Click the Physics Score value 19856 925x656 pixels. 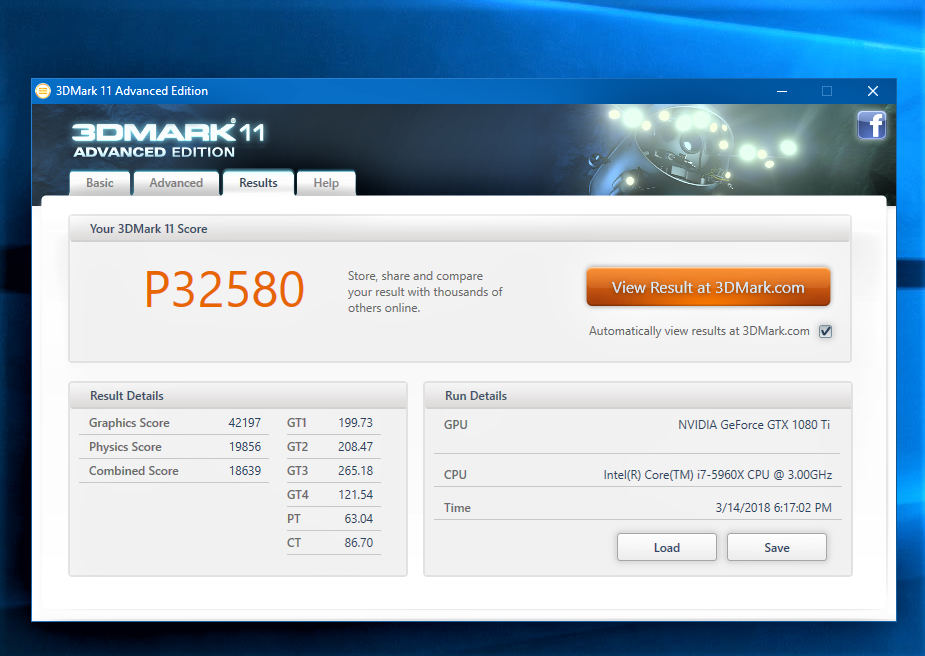245,447
